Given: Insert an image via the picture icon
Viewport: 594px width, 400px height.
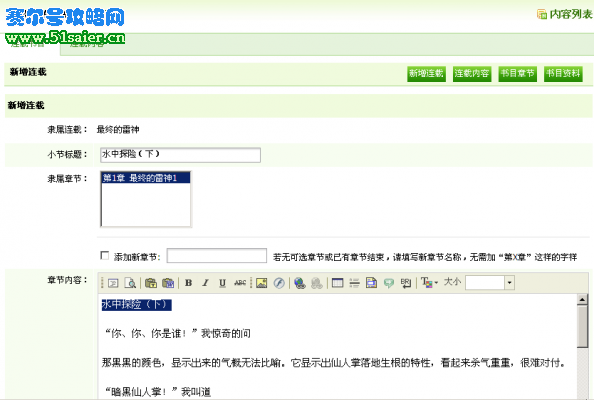Looking at the screenshot, I should [261, 283].
